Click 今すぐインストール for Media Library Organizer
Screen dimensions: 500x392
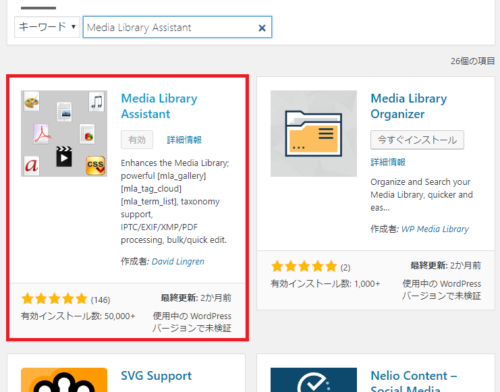417,140
